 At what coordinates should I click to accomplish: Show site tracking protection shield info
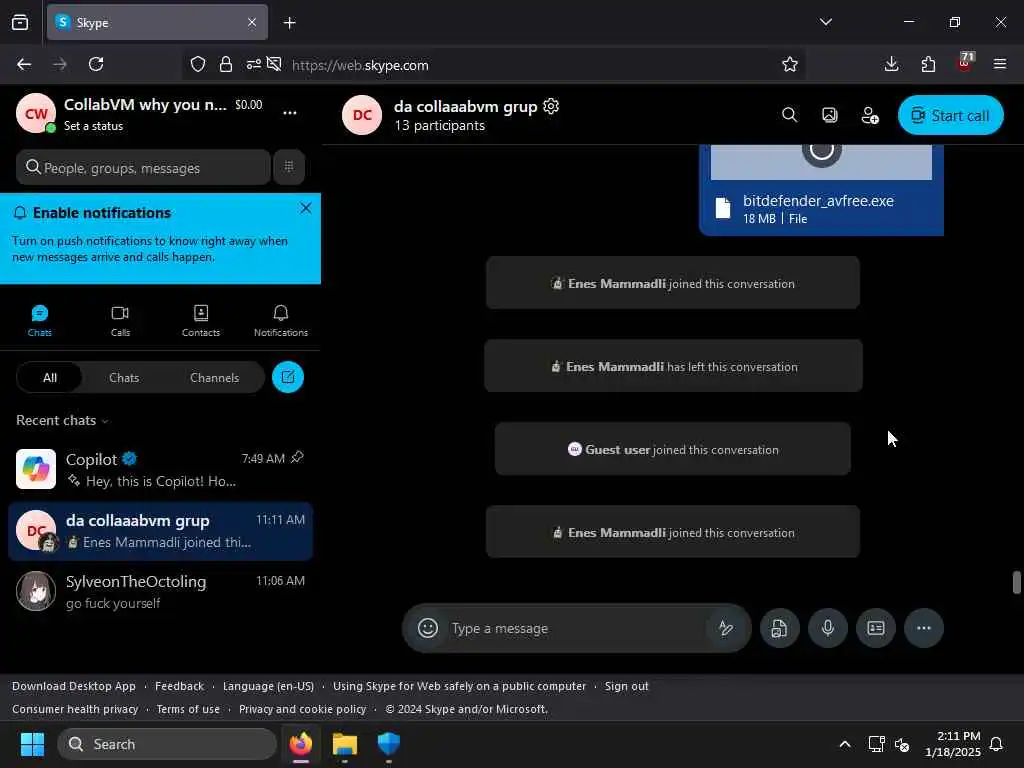pyautogui.click(x=198, y=64)
